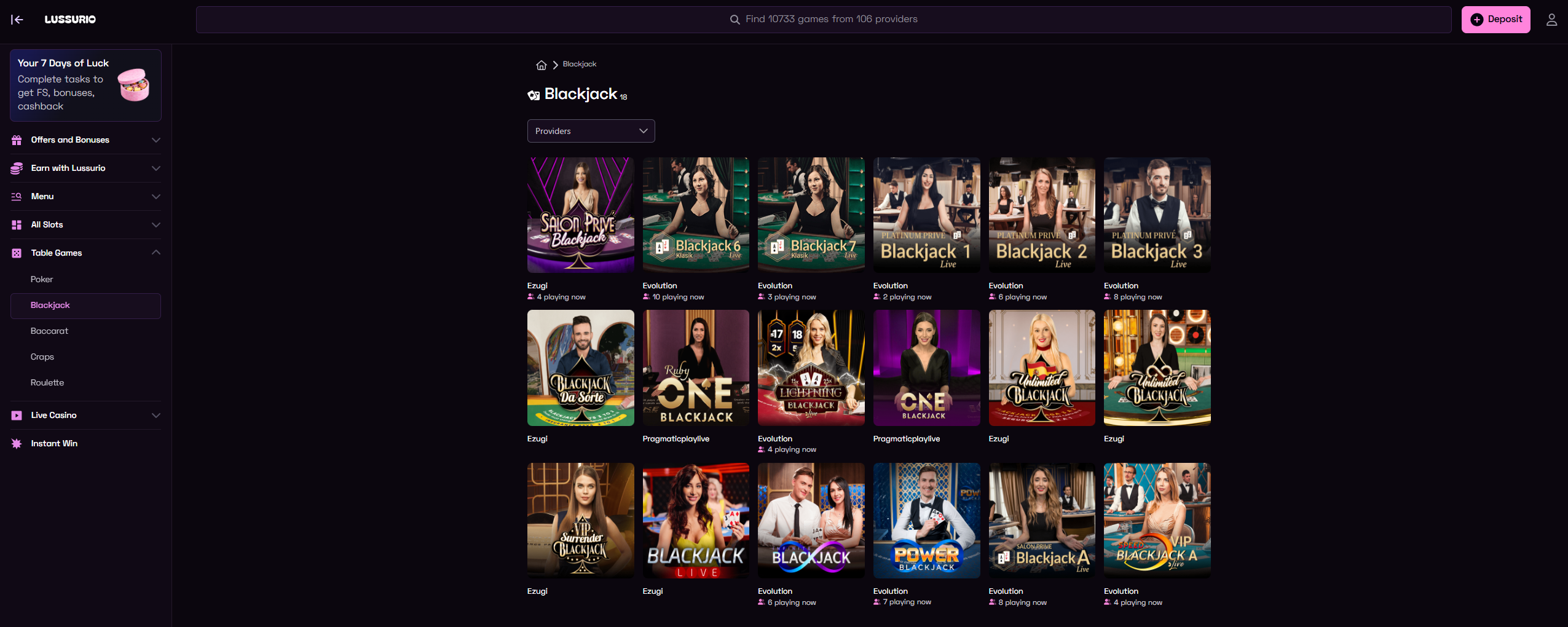Expand the Menu section chevron
The height and width of the screenshot is (627, 1568).
click(156, 197)
